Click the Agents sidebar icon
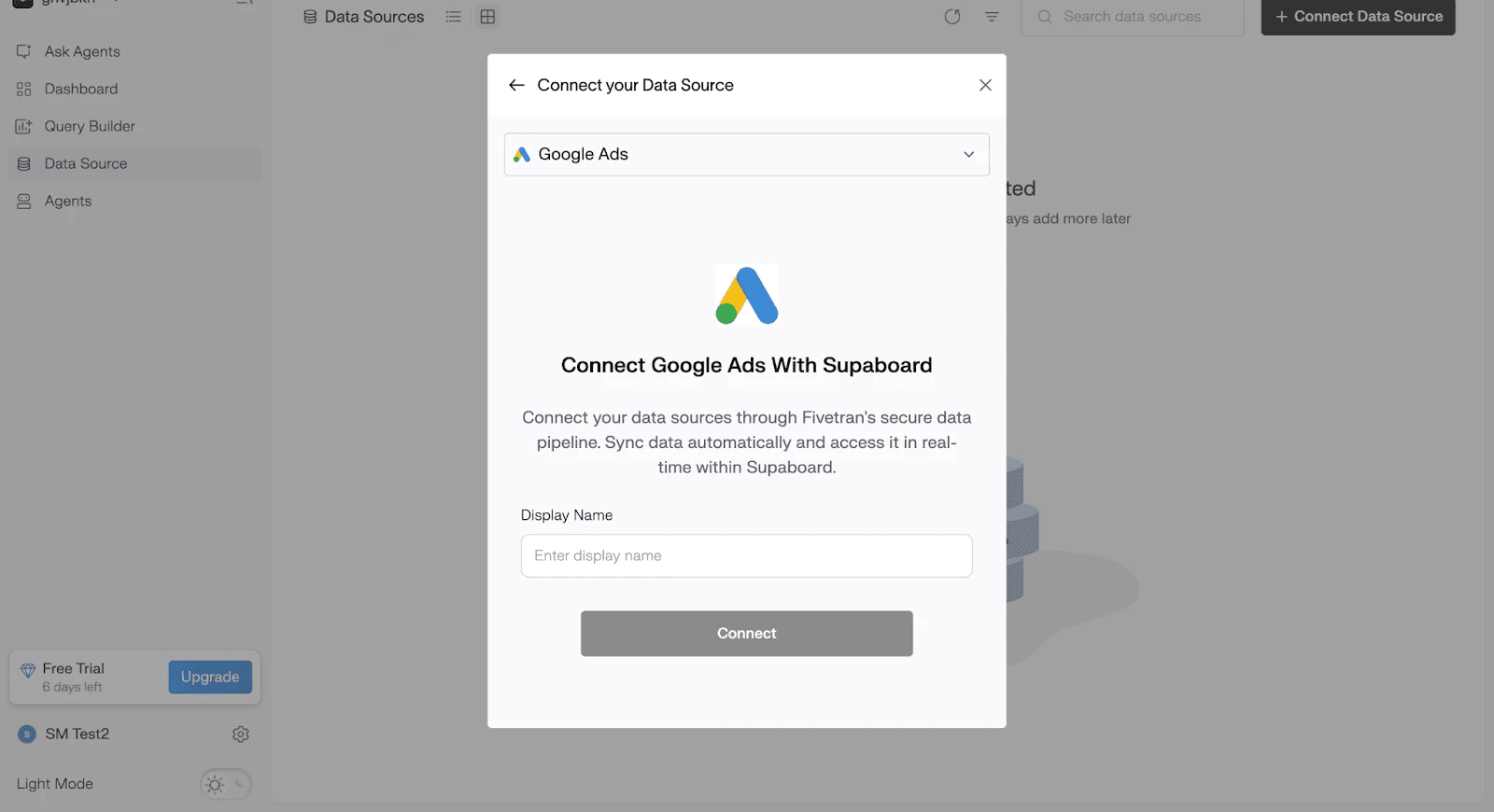Viewport: 1494px width, 812px height. 24,201
